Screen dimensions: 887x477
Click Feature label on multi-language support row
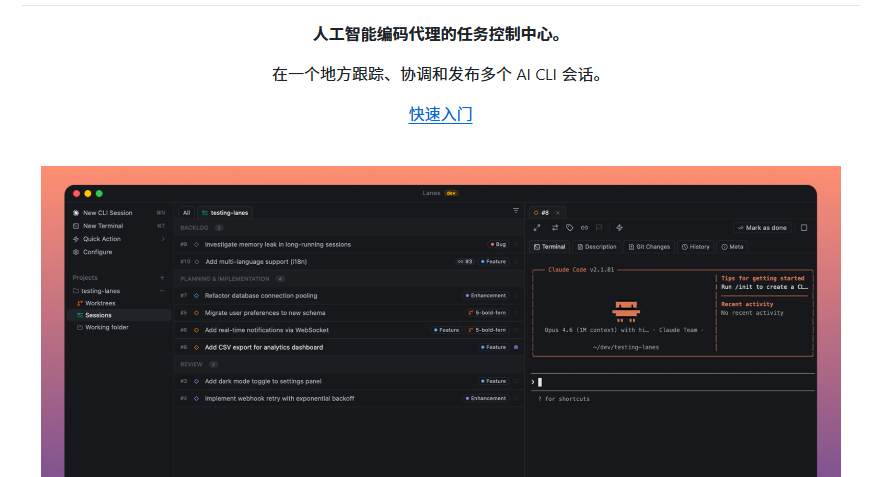pyautogui.click(x=494, y=261)
